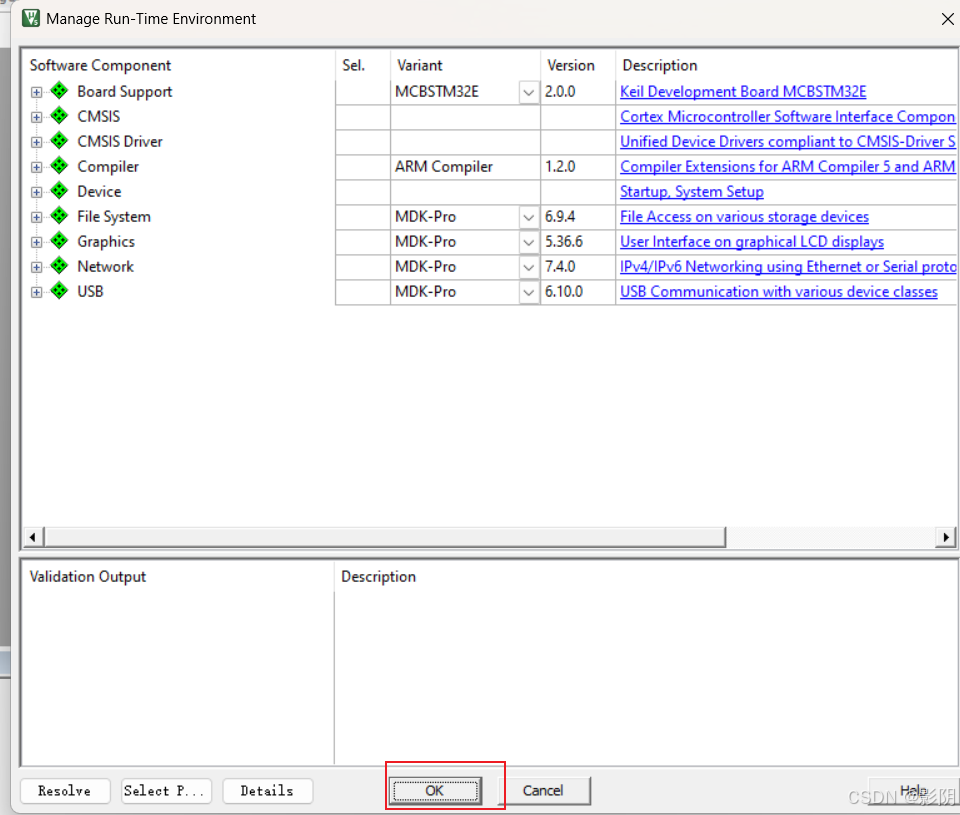Click the Keil uVision title bar icon
Screen dimensions: 960x815
(x=31, y=18)
